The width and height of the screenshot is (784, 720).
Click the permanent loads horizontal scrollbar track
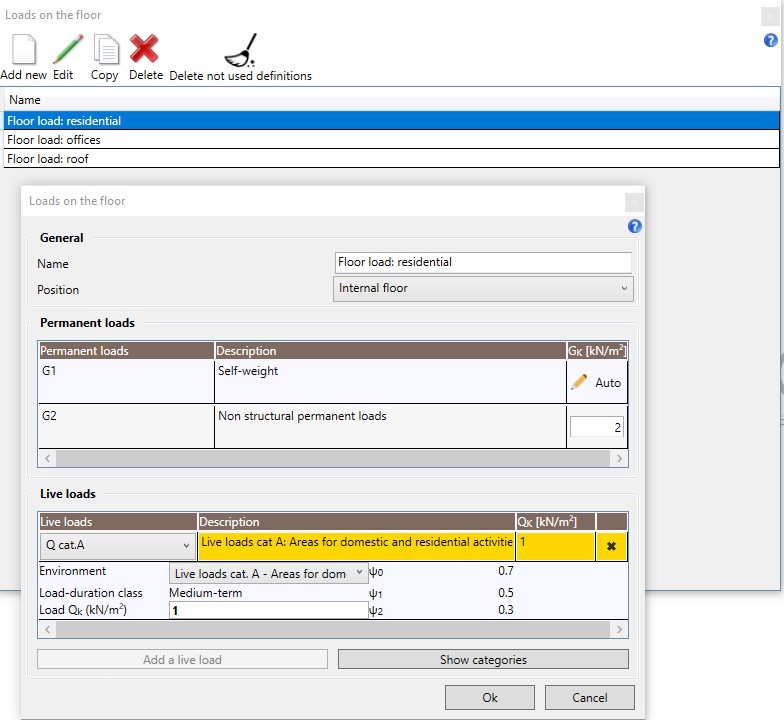tap(333, 458)
